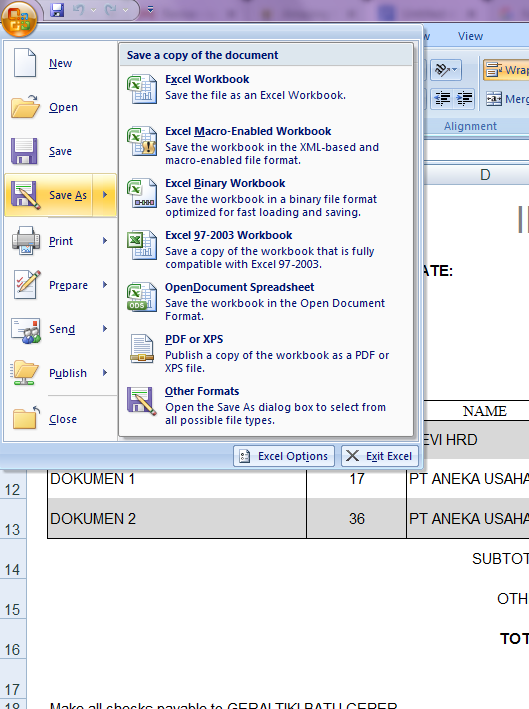Click the Redo arrow in Quick Access Toolbar
529x709 pixels.
point(110,9)
